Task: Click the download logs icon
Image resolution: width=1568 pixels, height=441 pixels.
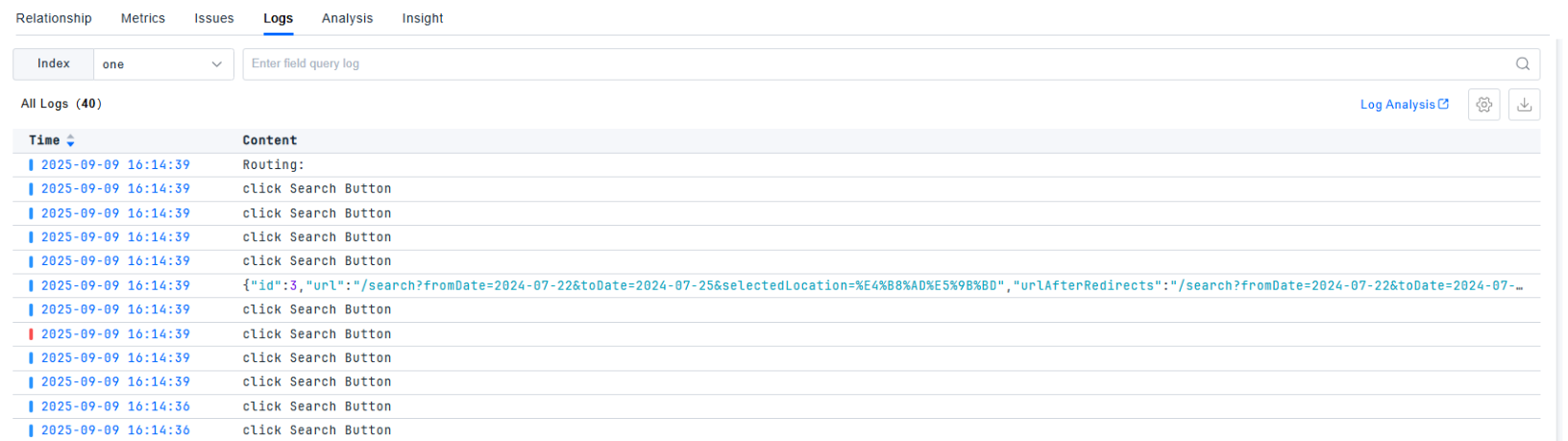Action: [1524, 105]
